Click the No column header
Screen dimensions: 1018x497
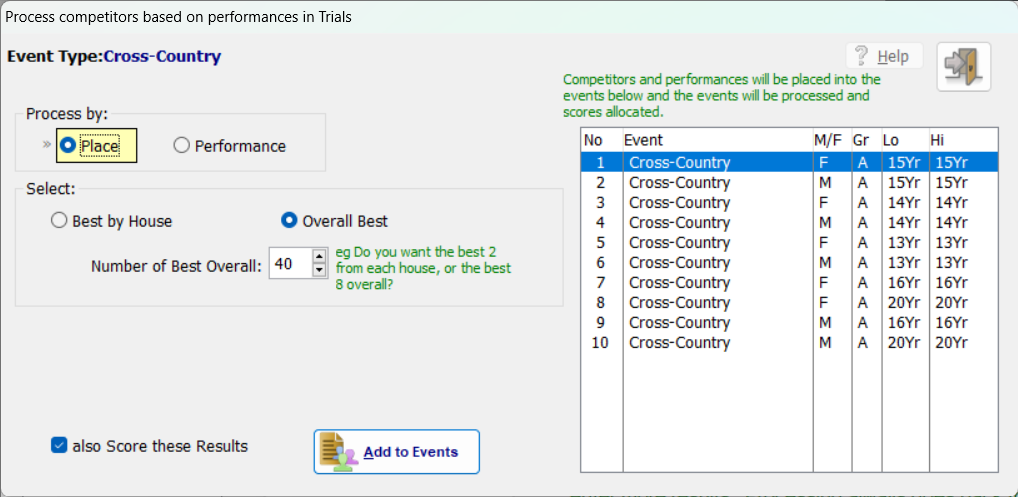click(x=602, y=140)
